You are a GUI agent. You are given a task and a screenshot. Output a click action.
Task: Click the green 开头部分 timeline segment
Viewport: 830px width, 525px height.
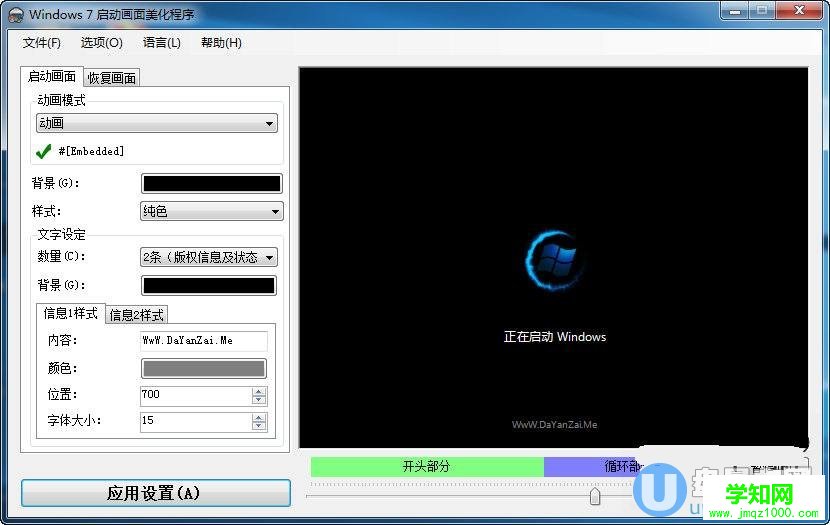point(427,466)
